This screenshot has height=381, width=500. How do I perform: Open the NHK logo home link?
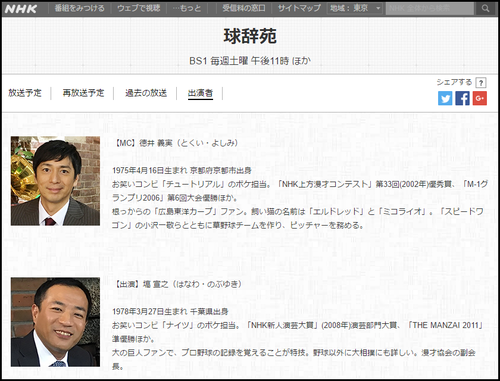click(x=21, y=9)
